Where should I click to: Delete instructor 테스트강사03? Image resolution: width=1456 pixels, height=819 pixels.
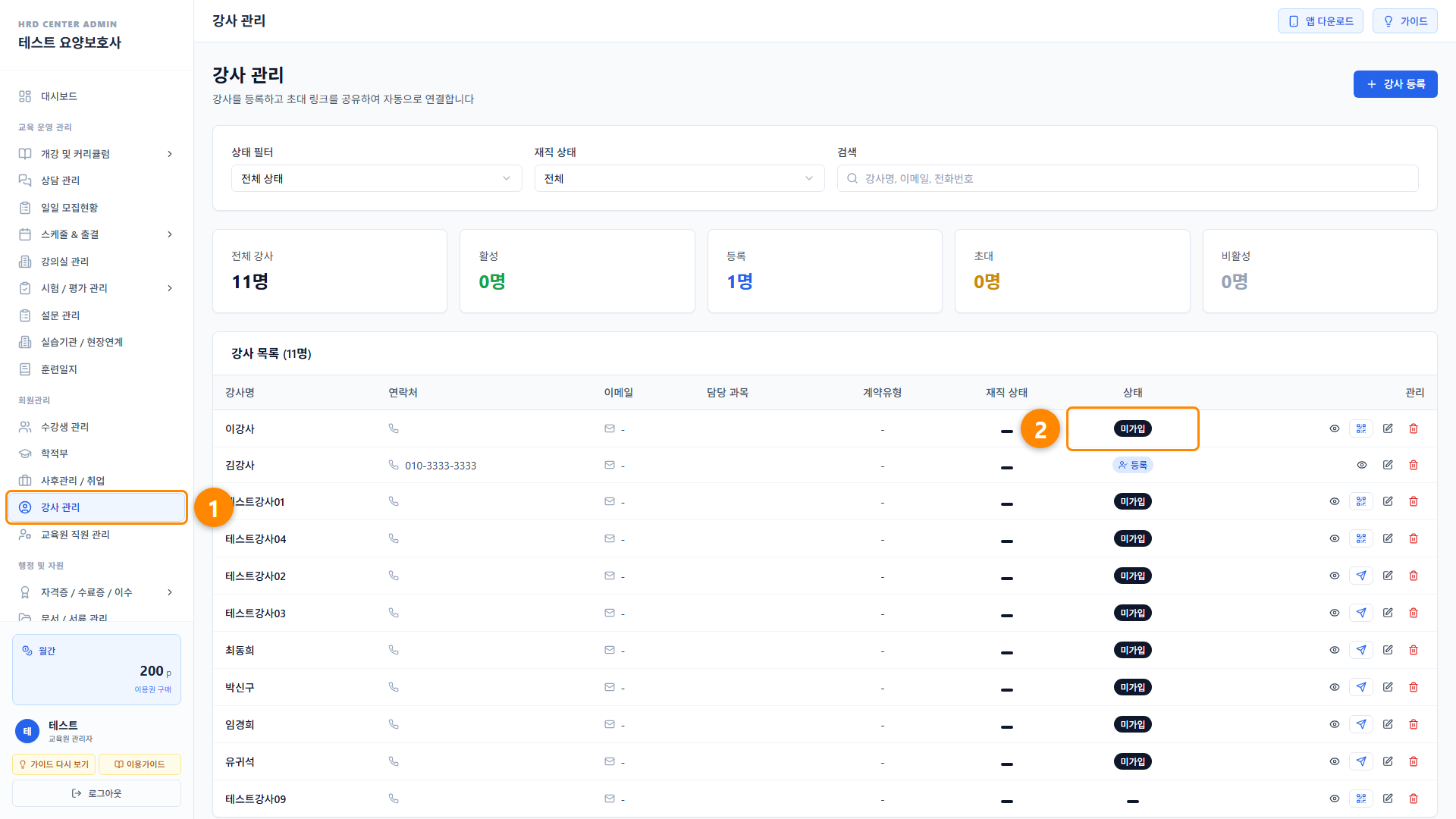coord(1414,613)
